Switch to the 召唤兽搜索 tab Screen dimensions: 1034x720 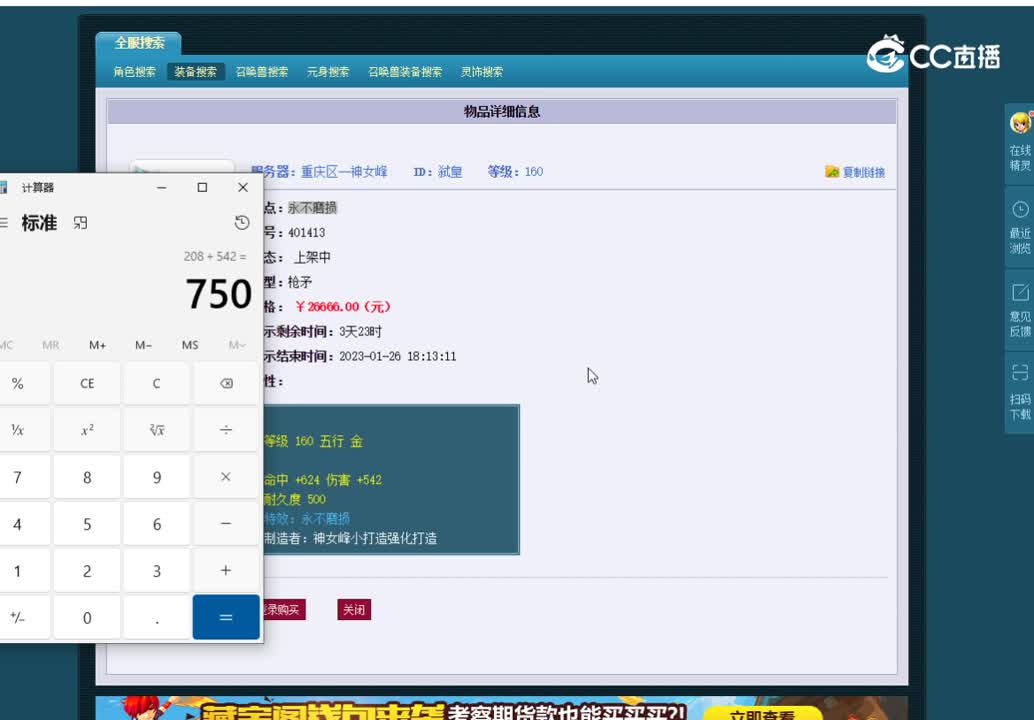tap(262, 72)
